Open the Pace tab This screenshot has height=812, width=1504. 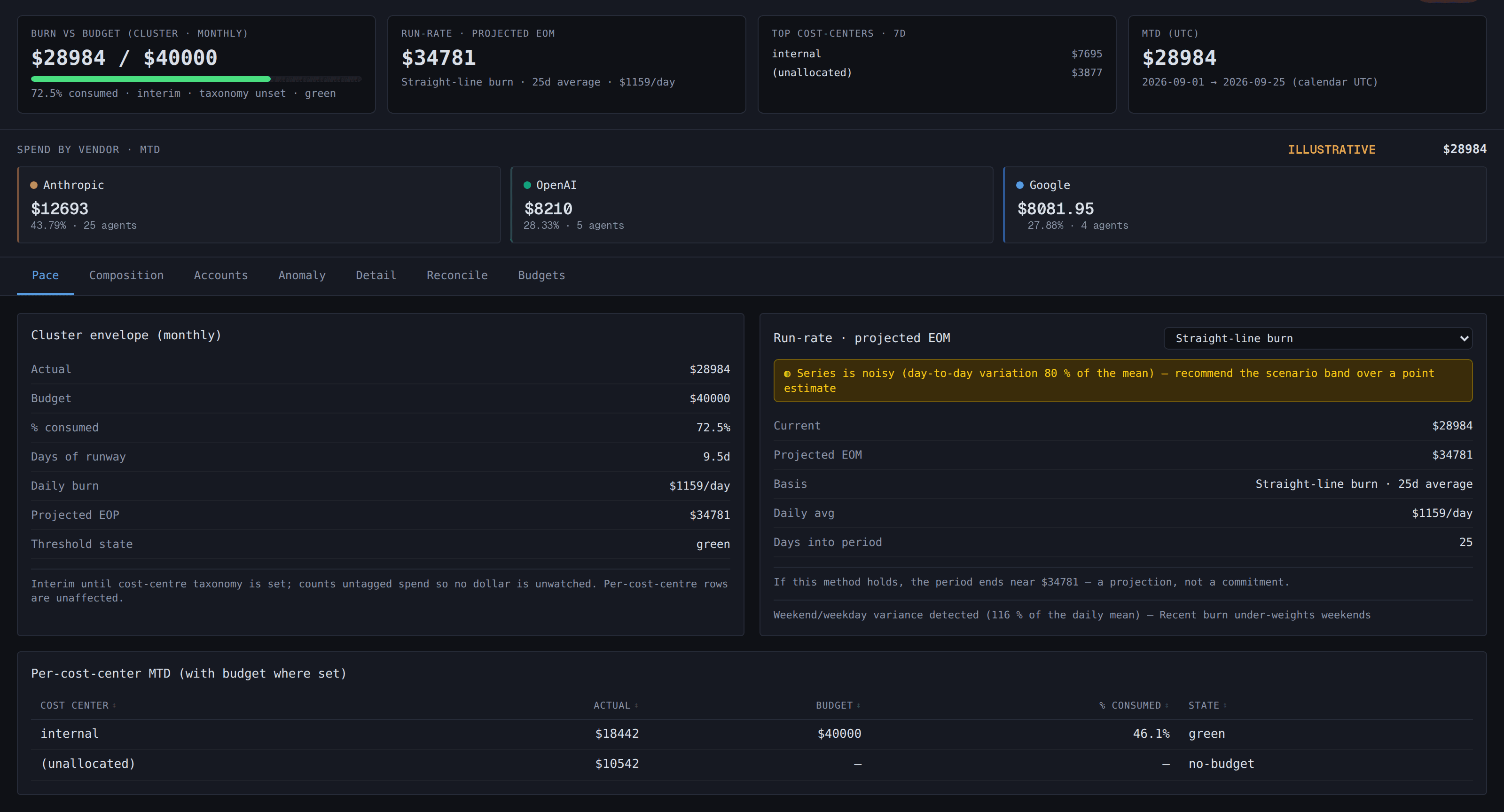45,275
